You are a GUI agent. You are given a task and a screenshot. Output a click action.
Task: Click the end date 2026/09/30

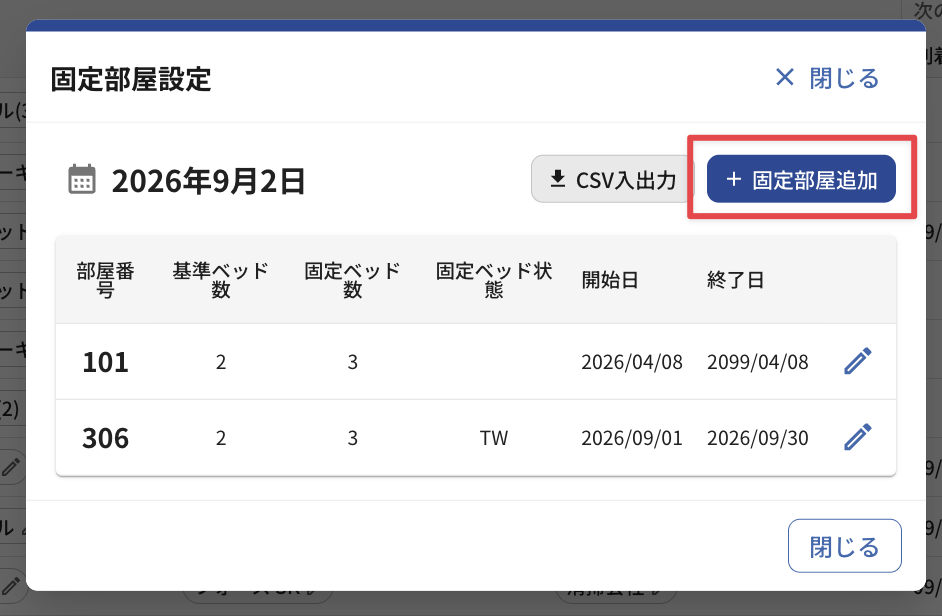(x=758, y=438)
